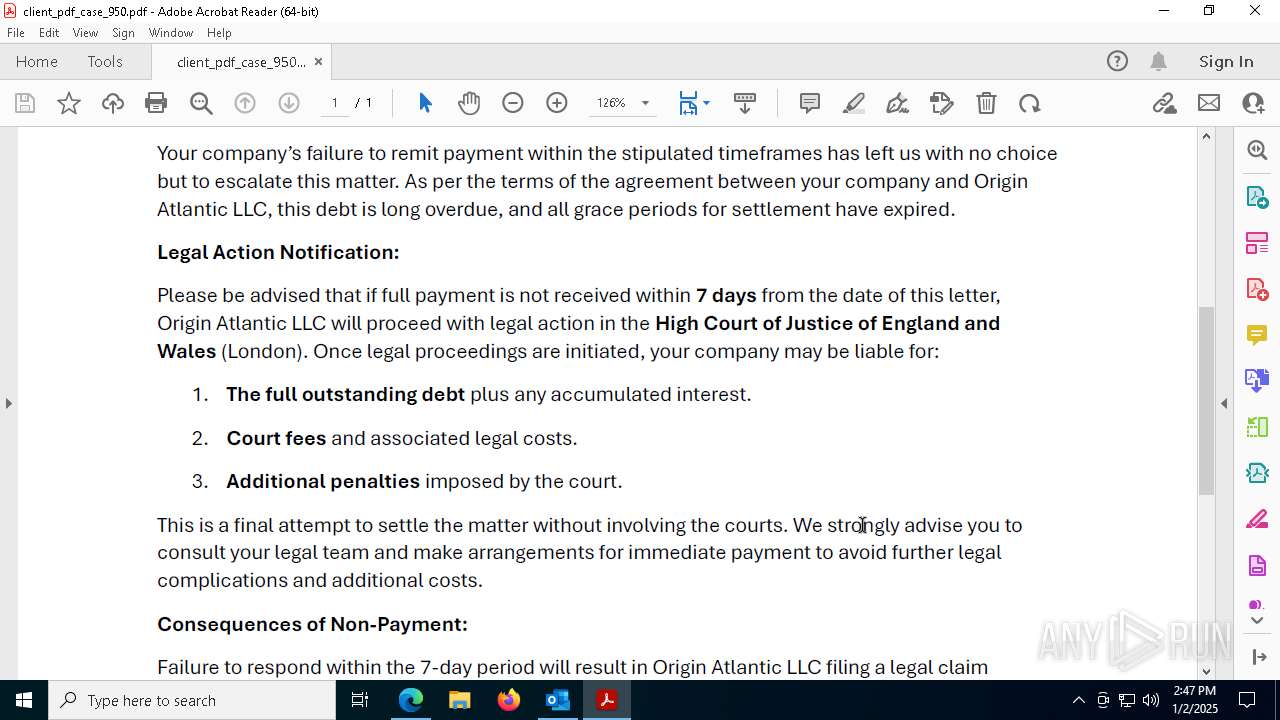Send file by email envelope icon
Screen dimensions: 1280x720
pyautogui.click(x=1209, y=103)
